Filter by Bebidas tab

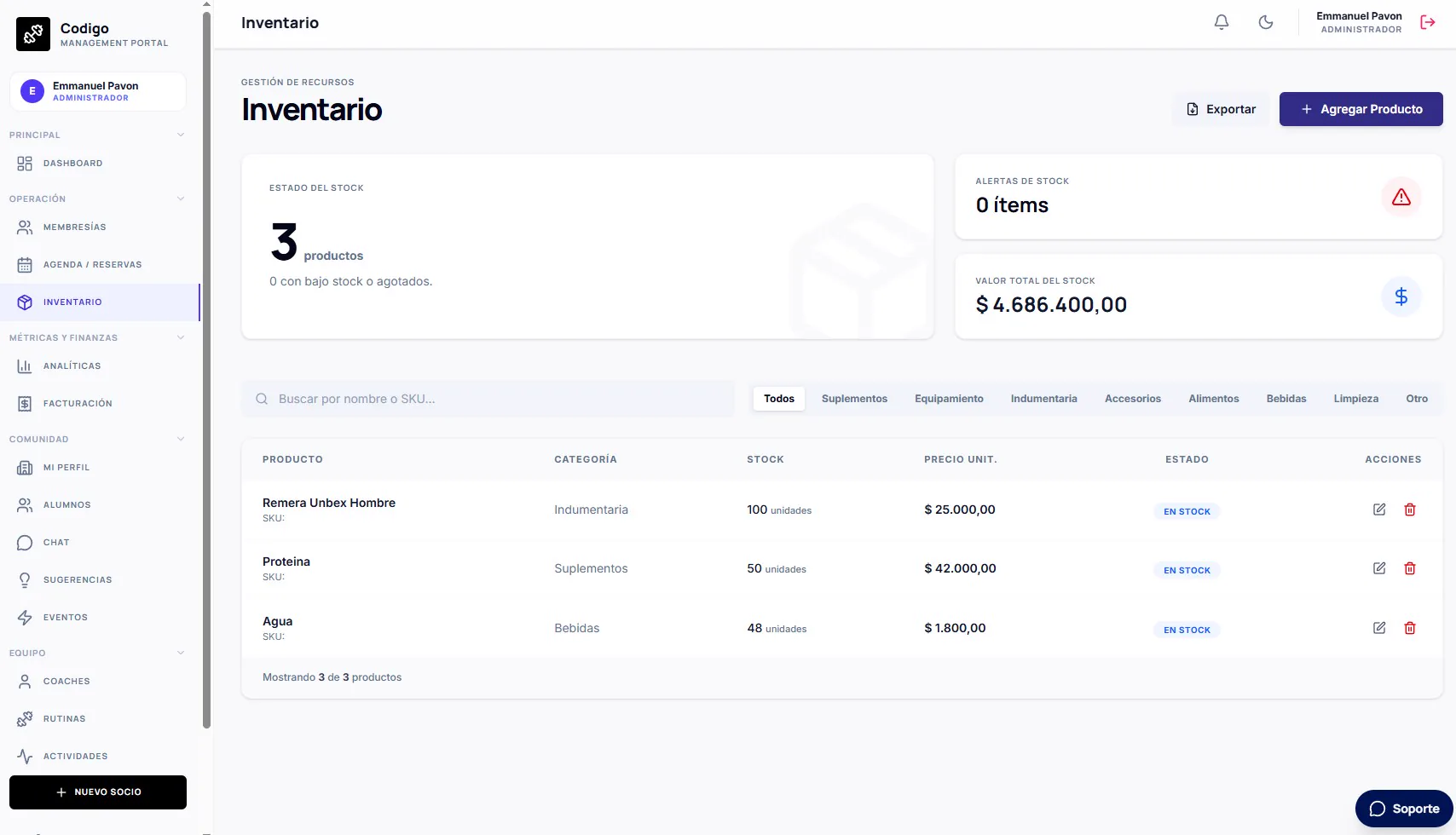tap(1286, 399)
